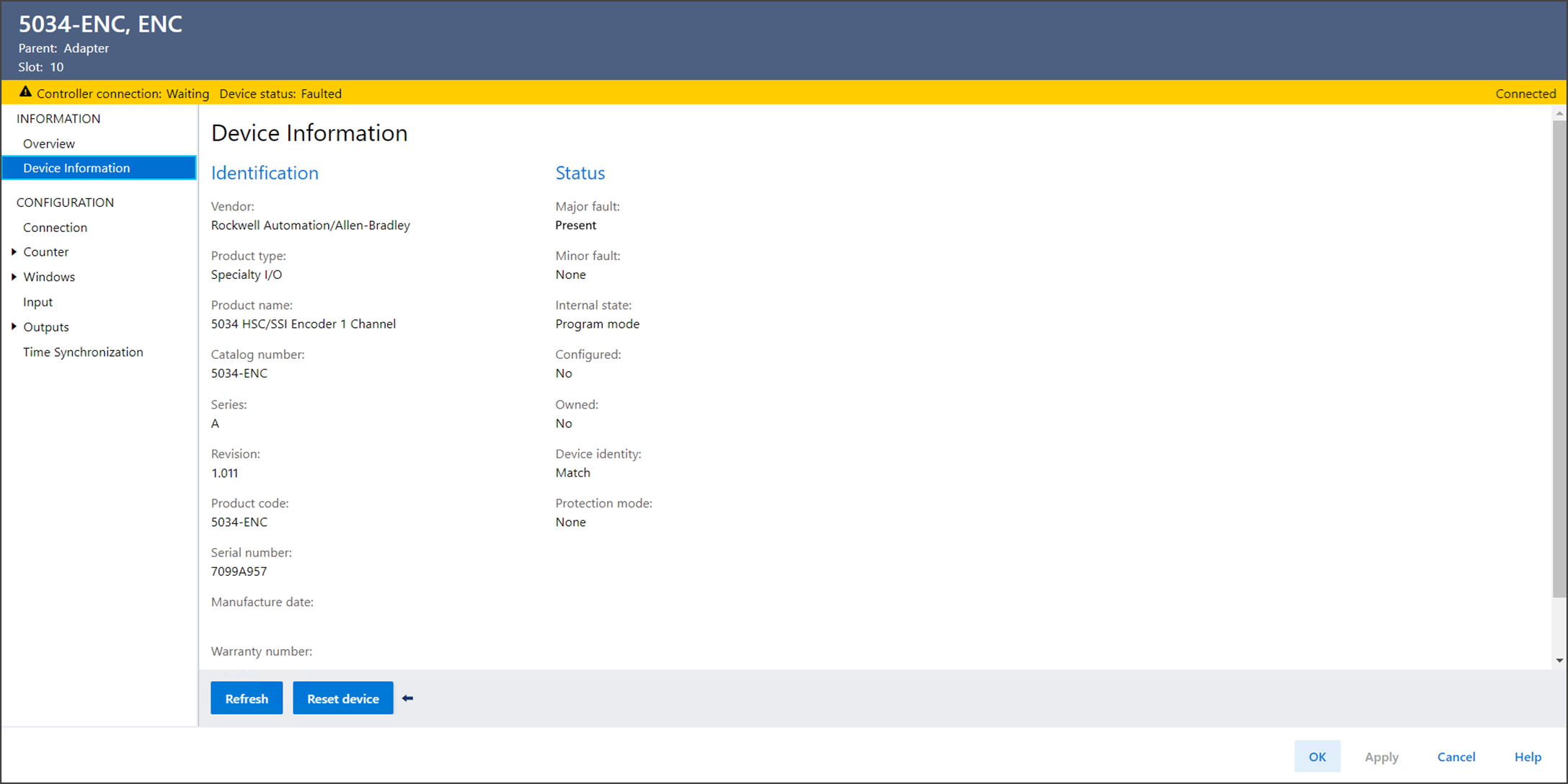Click the vertical scrollbar thumb
The width and height of the screenshot is (1568, 784).
coord(1559,360)
